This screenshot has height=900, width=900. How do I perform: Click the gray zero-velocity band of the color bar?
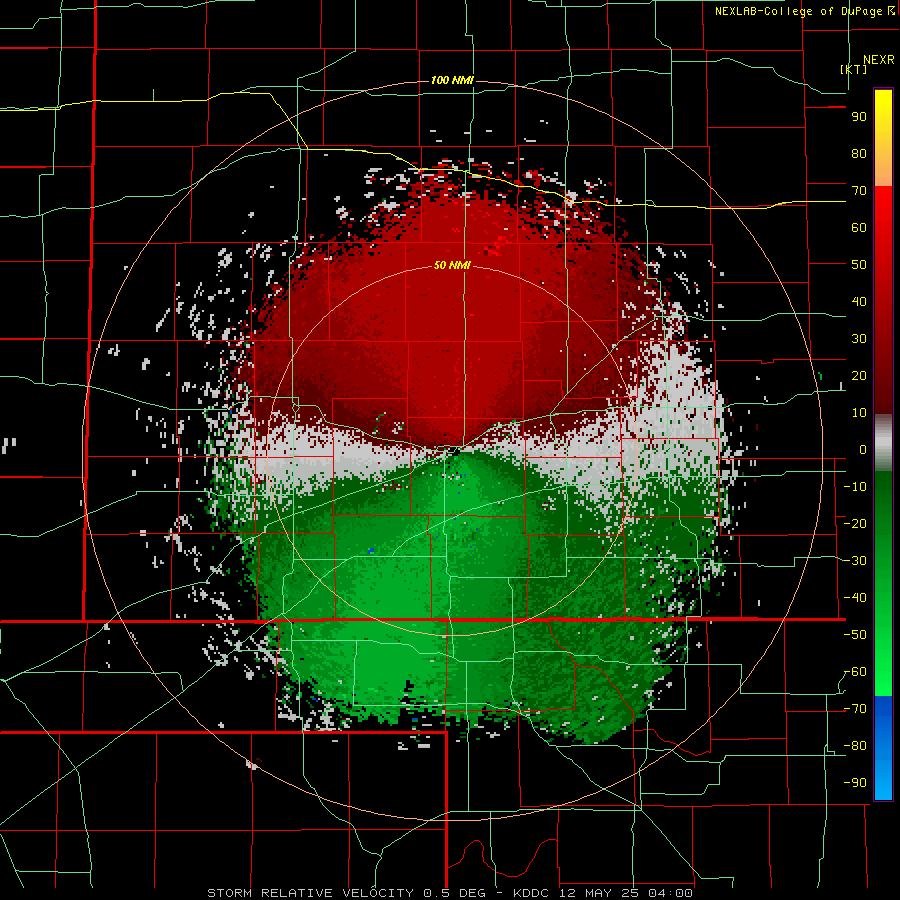coord(883,443)
